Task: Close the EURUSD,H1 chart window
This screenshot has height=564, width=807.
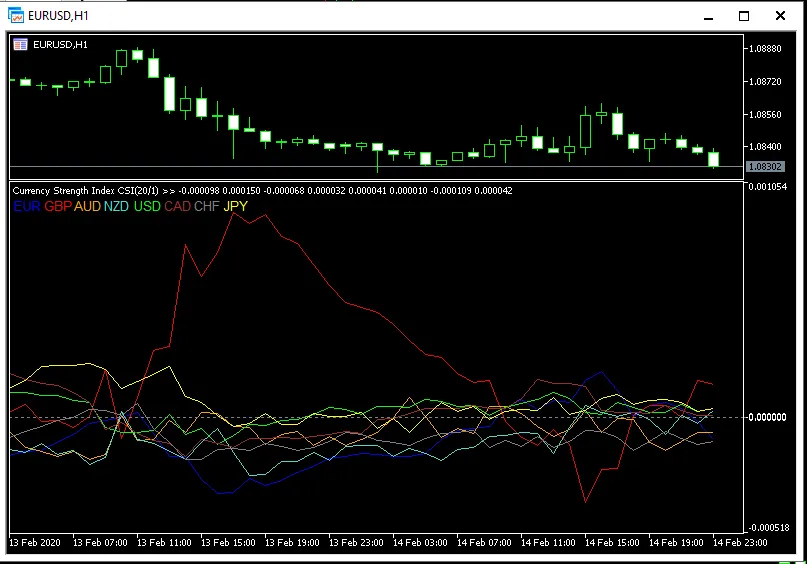Action: coord(779,16)
